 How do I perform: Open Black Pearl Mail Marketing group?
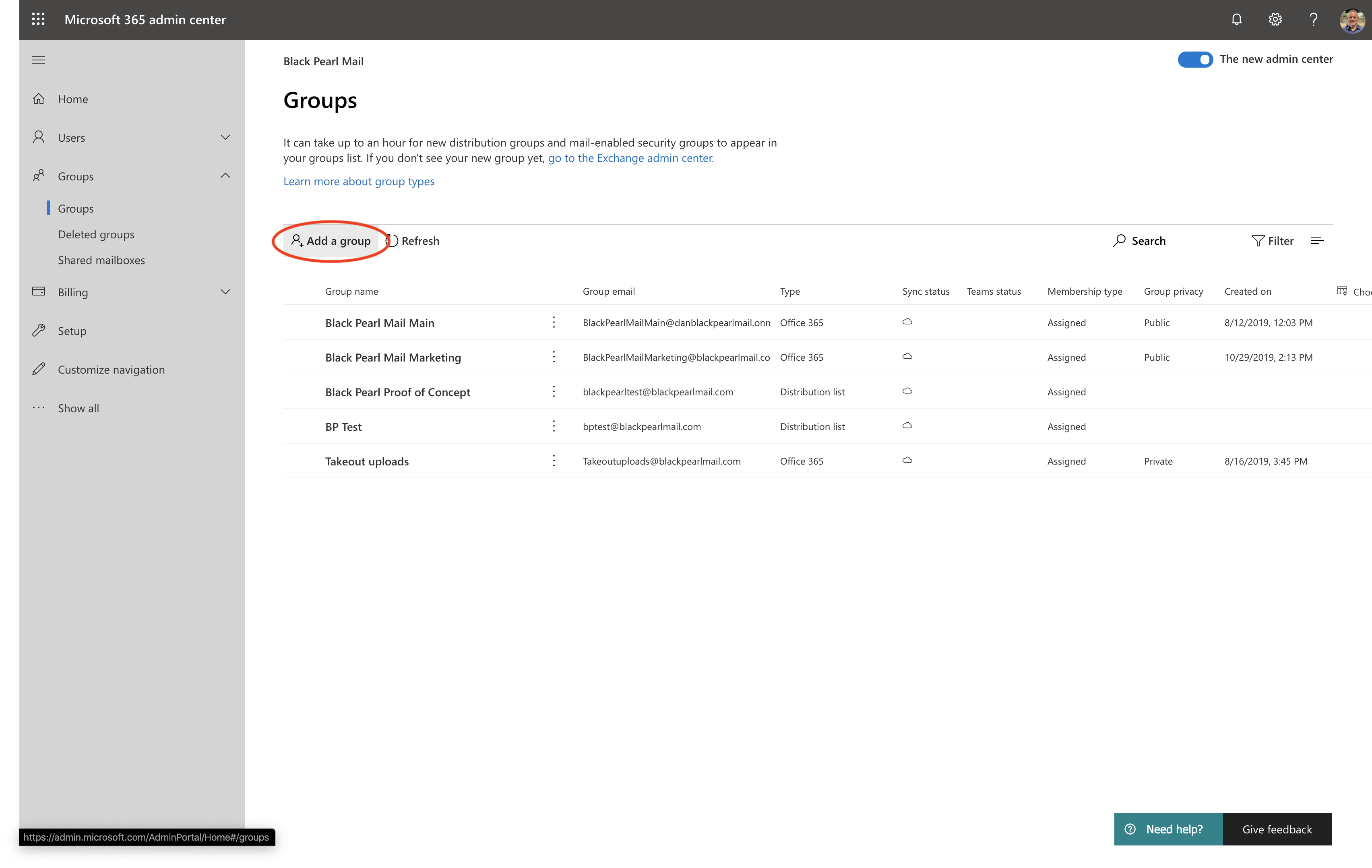pos(393,358)
